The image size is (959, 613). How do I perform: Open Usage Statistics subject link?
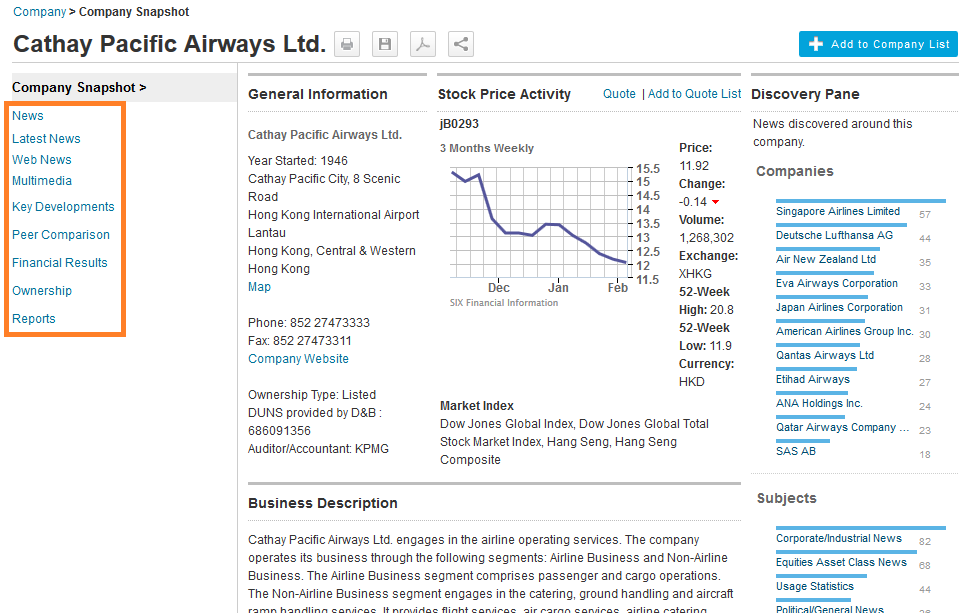[814, 586]
